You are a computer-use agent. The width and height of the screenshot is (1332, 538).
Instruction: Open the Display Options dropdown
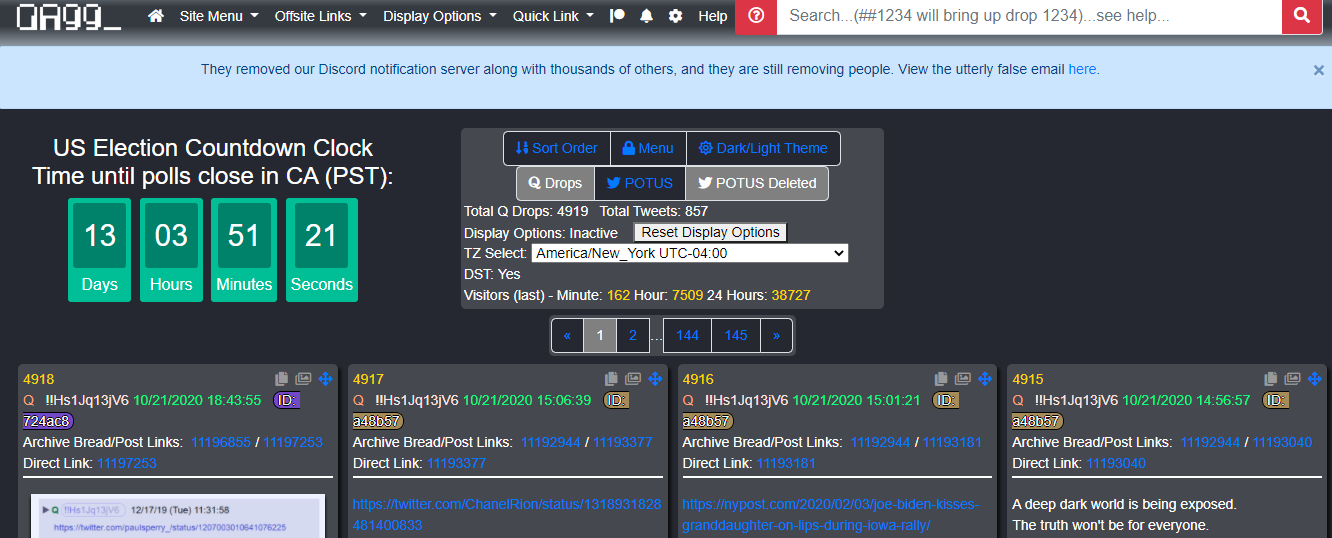tap(440, 16)
